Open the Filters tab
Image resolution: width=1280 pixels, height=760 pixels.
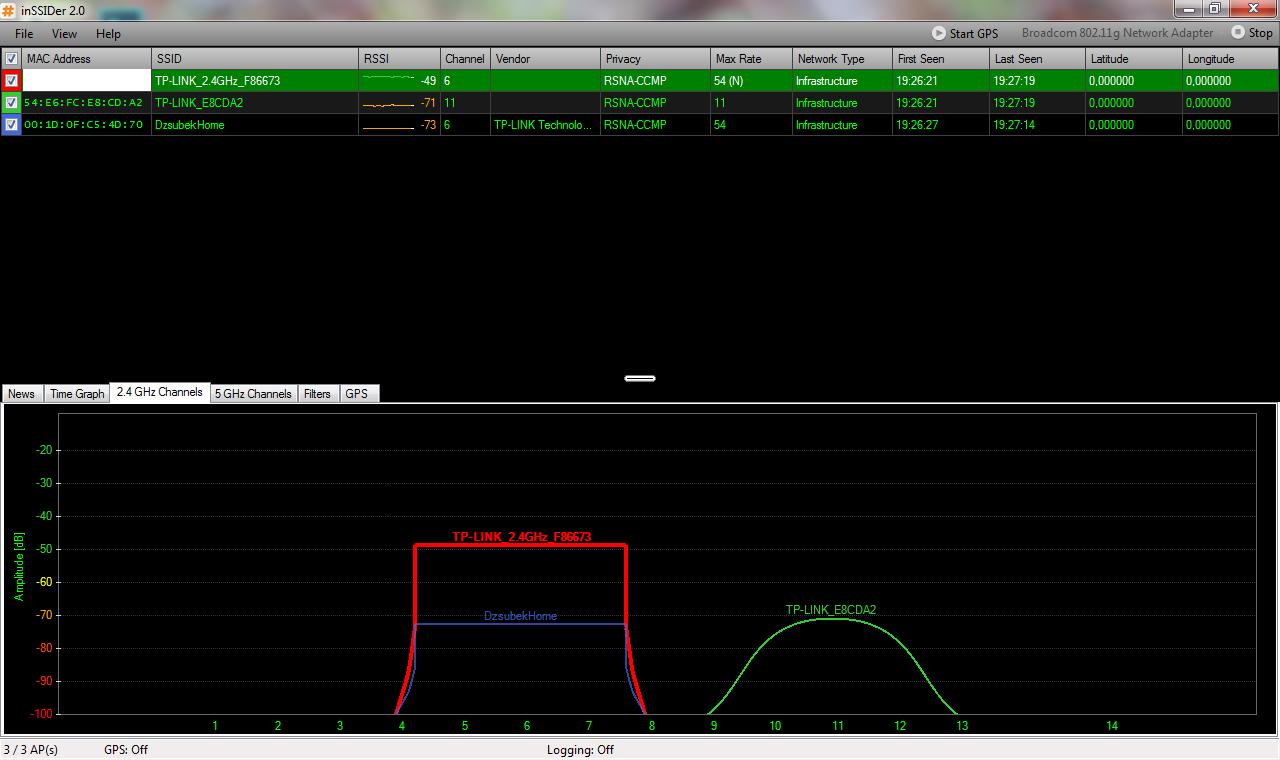tap(317, 394)
